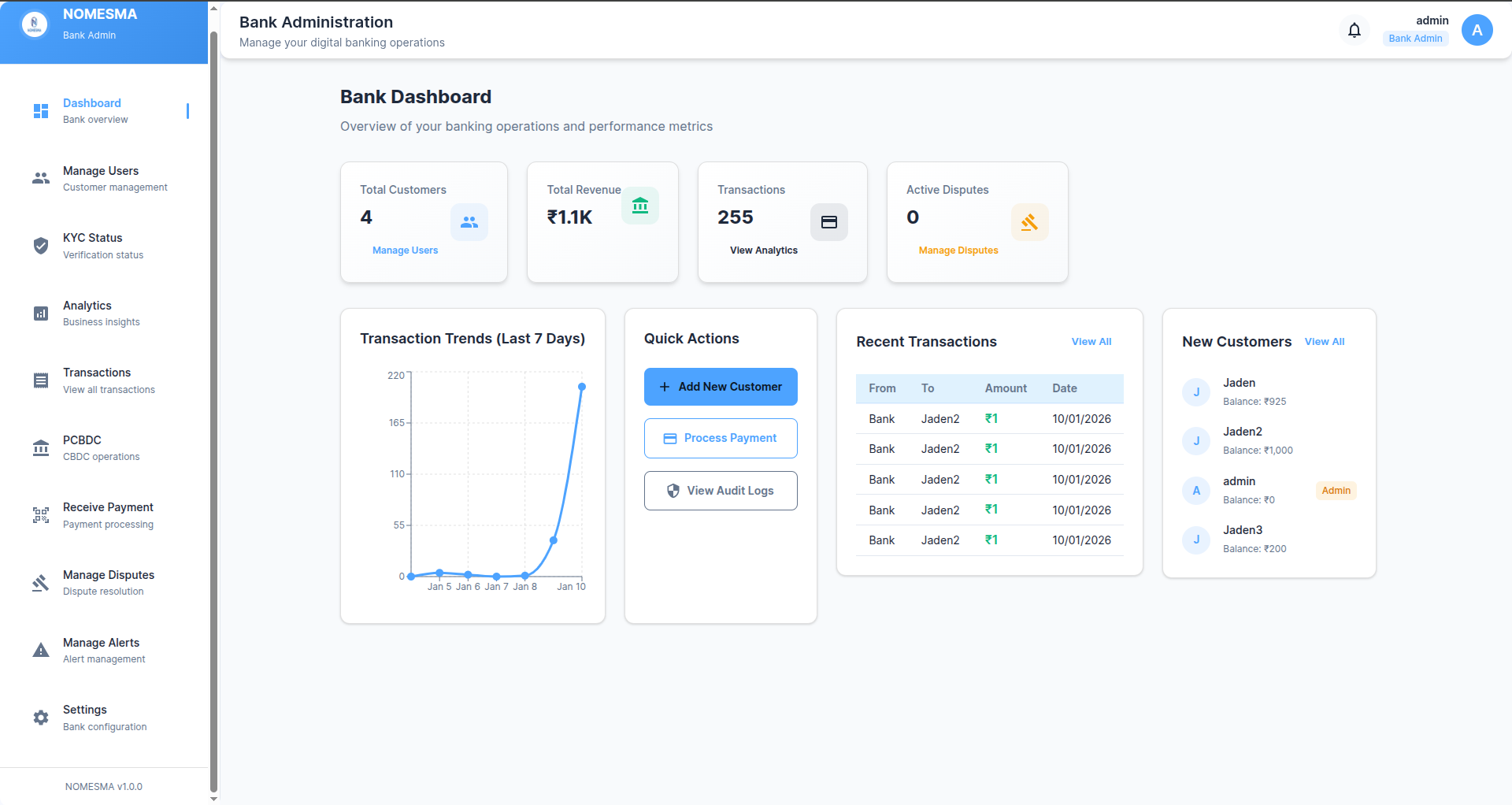Click the Manage Alerts warning triangle icon
1512x805 pixels.
(x=40, y=650)
